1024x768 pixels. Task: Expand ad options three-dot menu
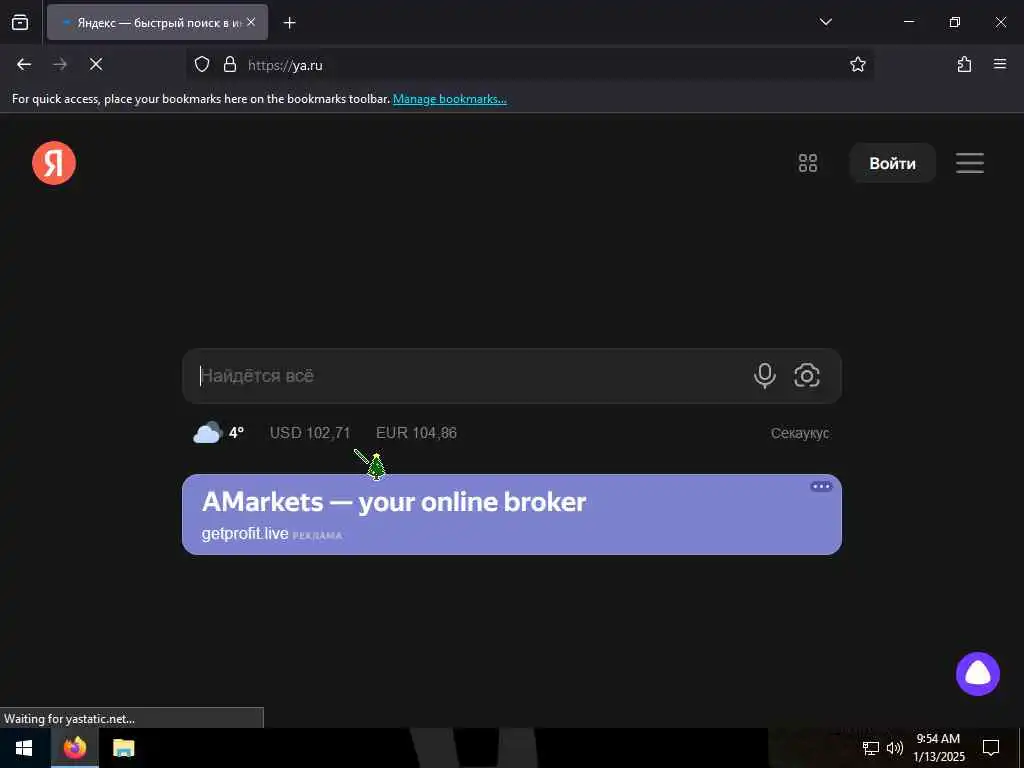click(821, 487)
